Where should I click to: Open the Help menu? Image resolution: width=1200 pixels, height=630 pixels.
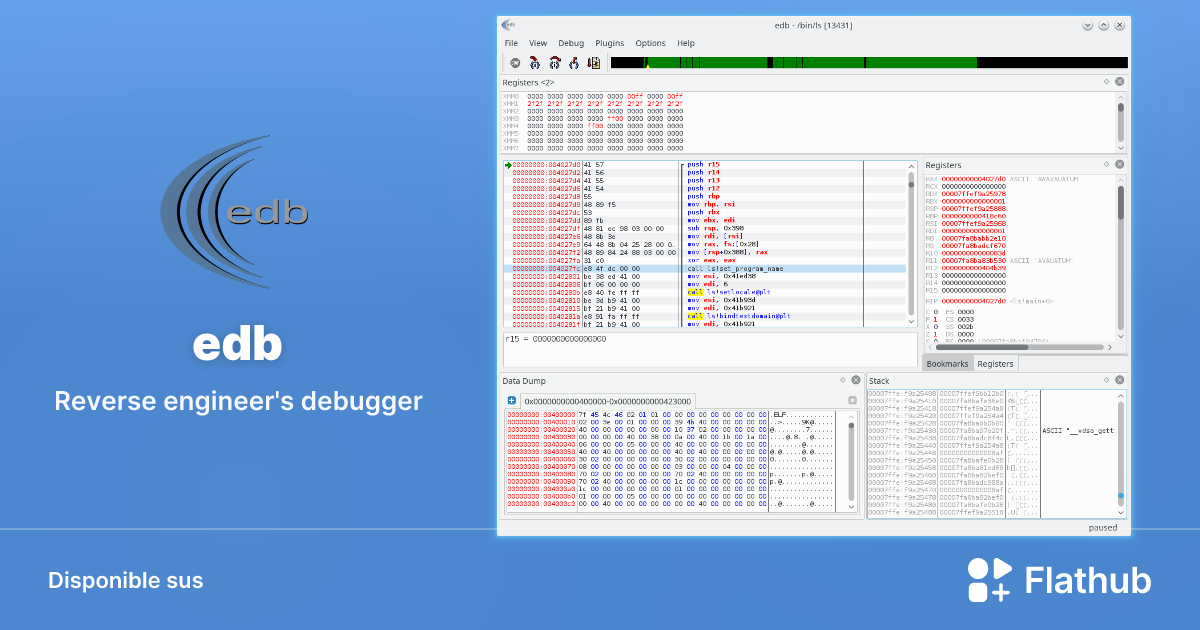tap(686, 43)
